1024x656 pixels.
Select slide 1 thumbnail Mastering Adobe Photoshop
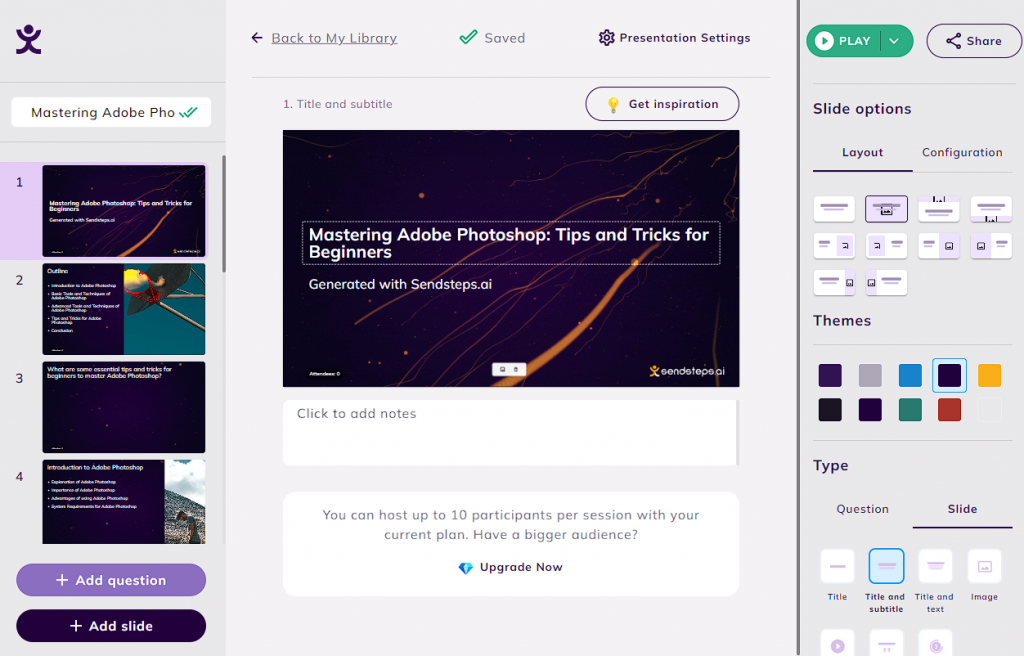click(123, 210)
